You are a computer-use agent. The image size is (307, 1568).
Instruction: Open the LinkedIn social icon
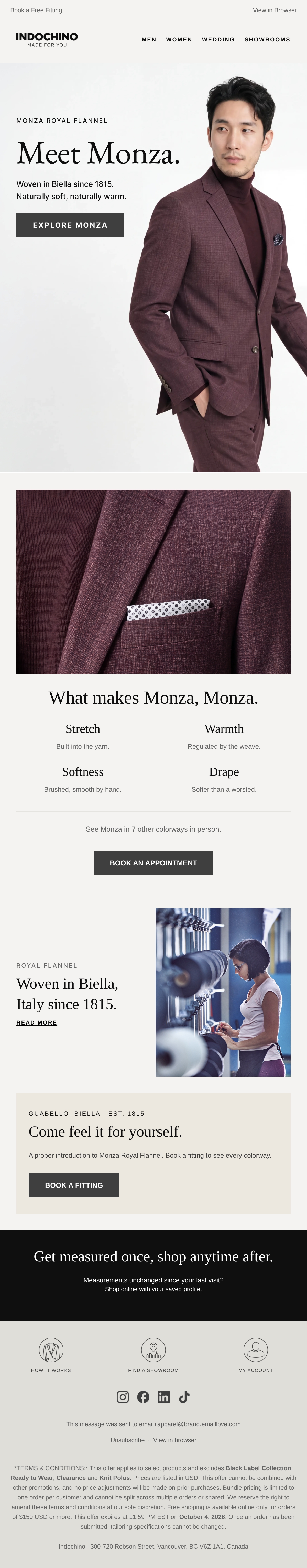(164, 1397)
